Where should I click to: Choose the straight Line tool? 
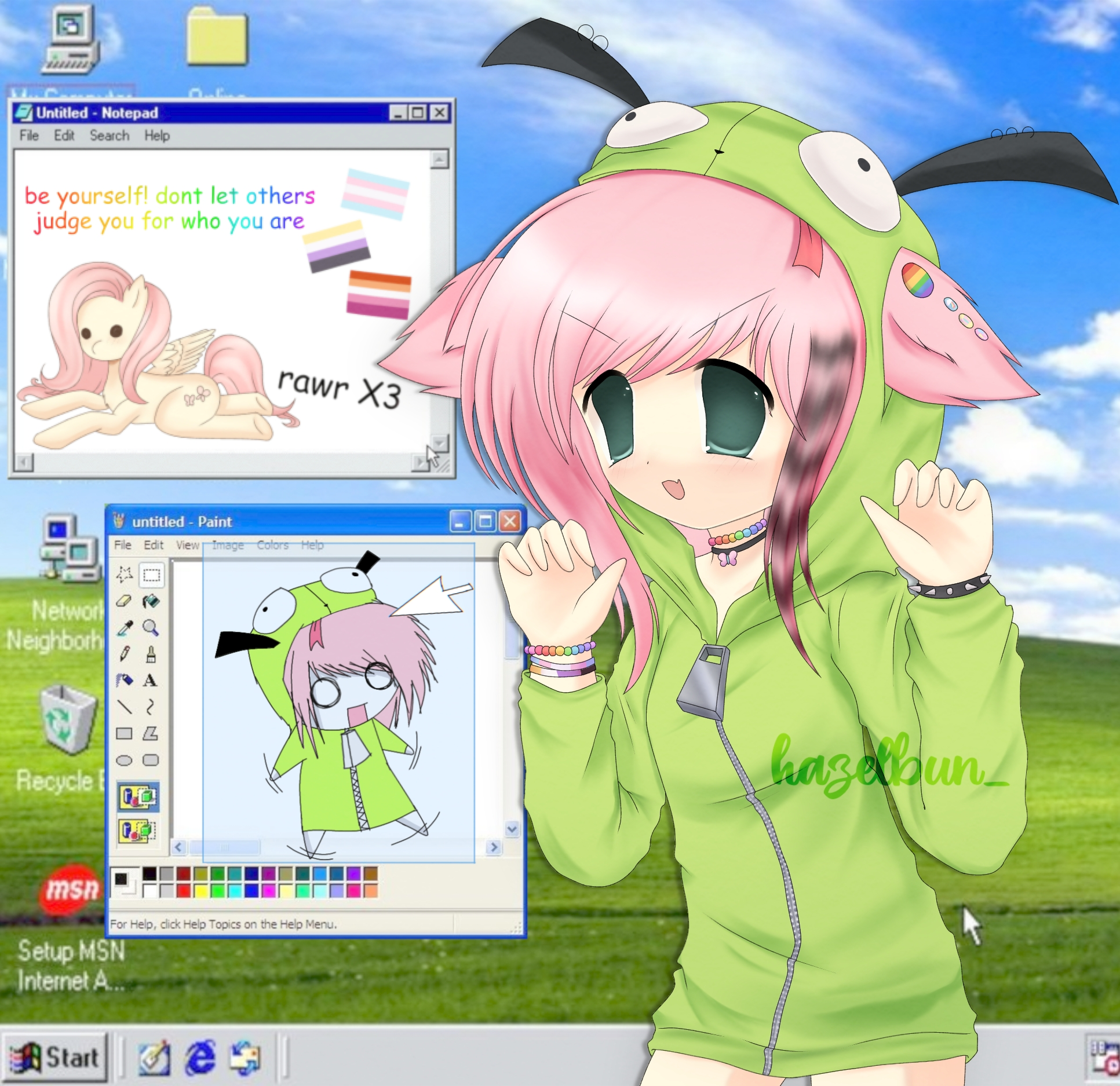click(124, 707)
